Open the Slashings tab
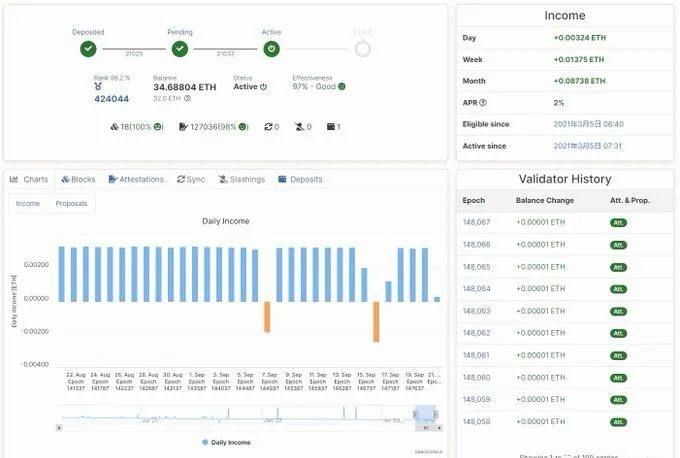 (242, 179)
